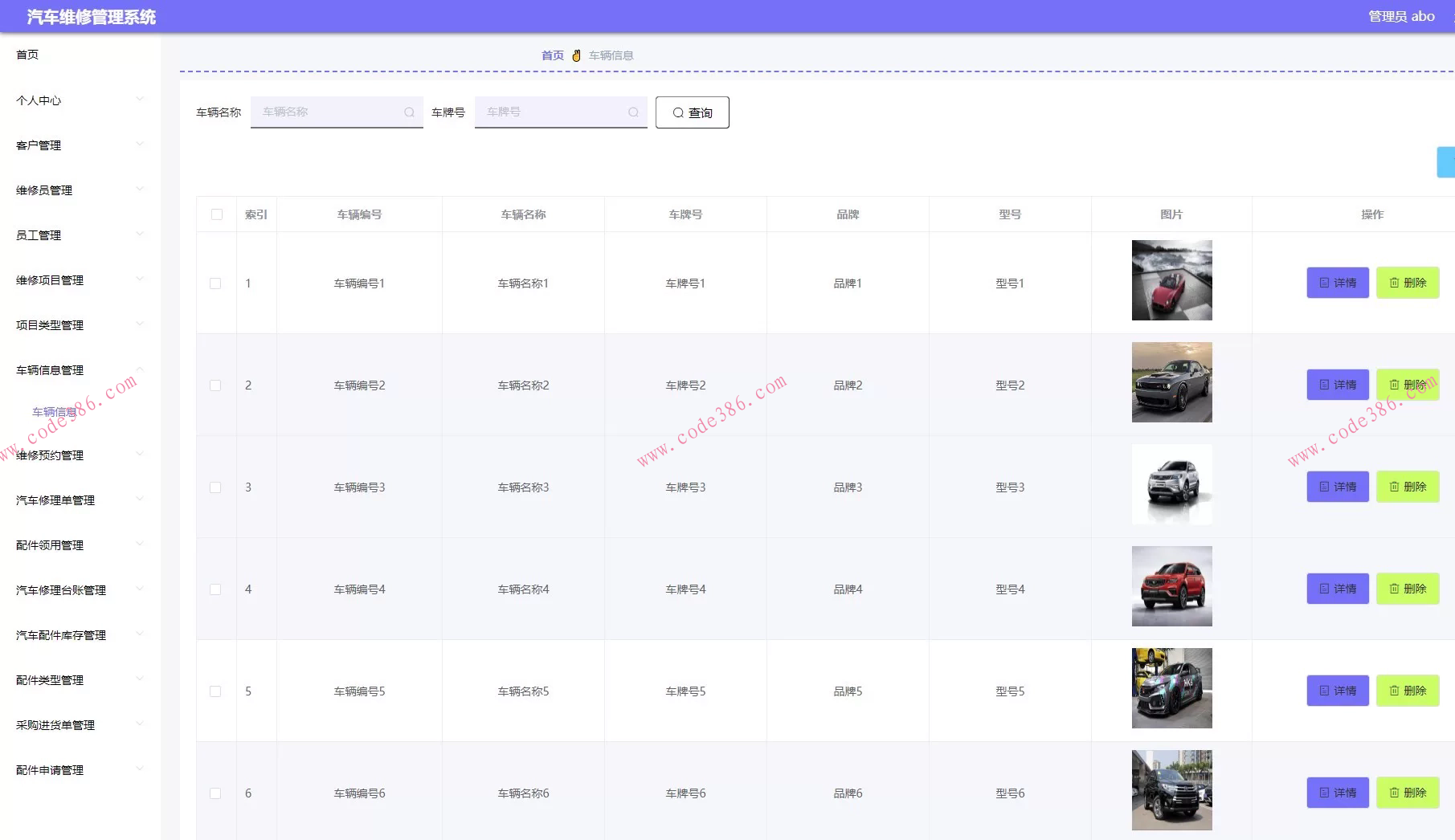Click the search icon in 车辆名称 field
This screenshot has width=1455, height=840.
(x=409, y=112)
